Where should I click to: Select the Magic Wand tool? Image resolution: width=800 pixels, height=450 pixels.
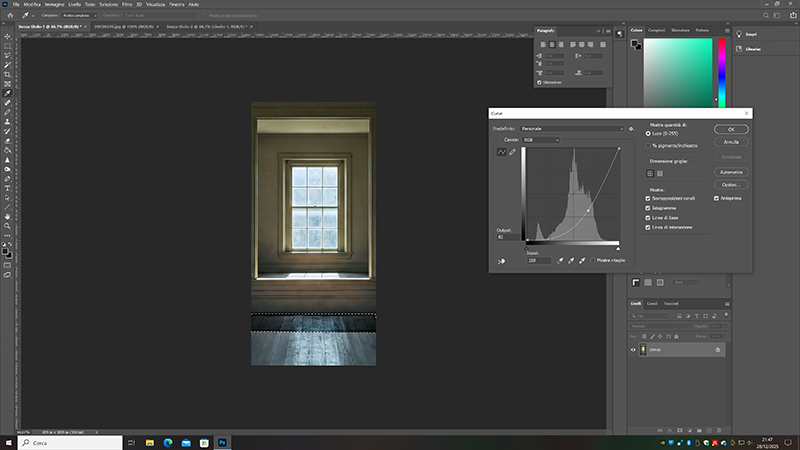7,65
